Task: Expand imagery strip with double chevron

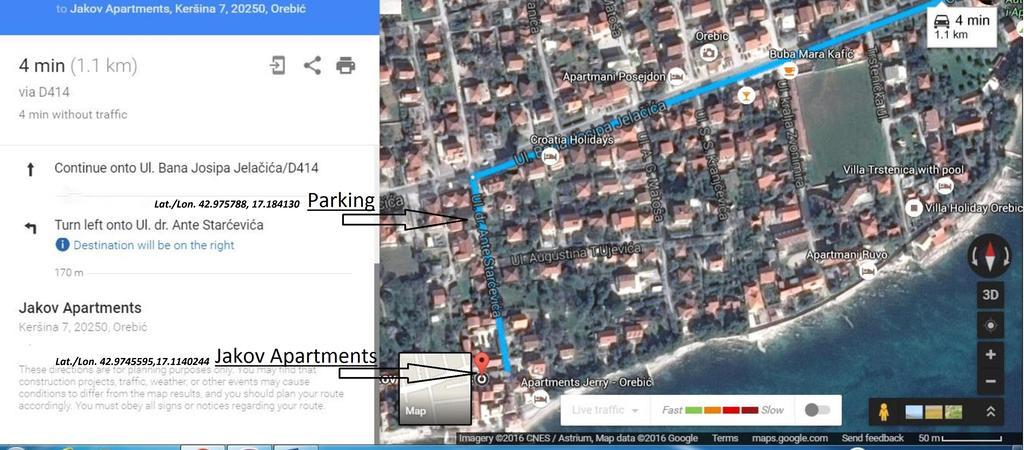Action: tap(991, 411)
